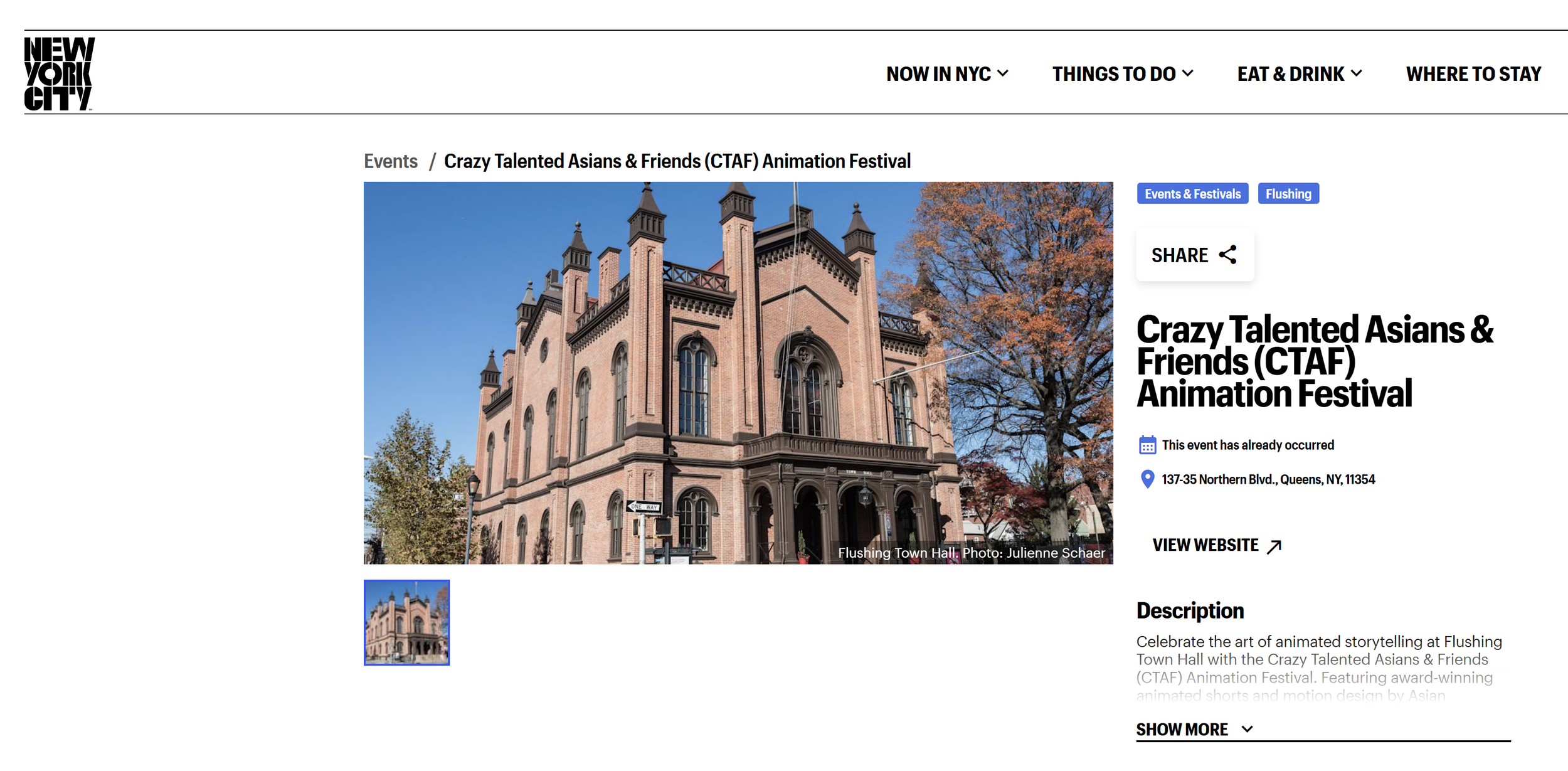Expand the Now in NYC chevron

click(1003, 73)
